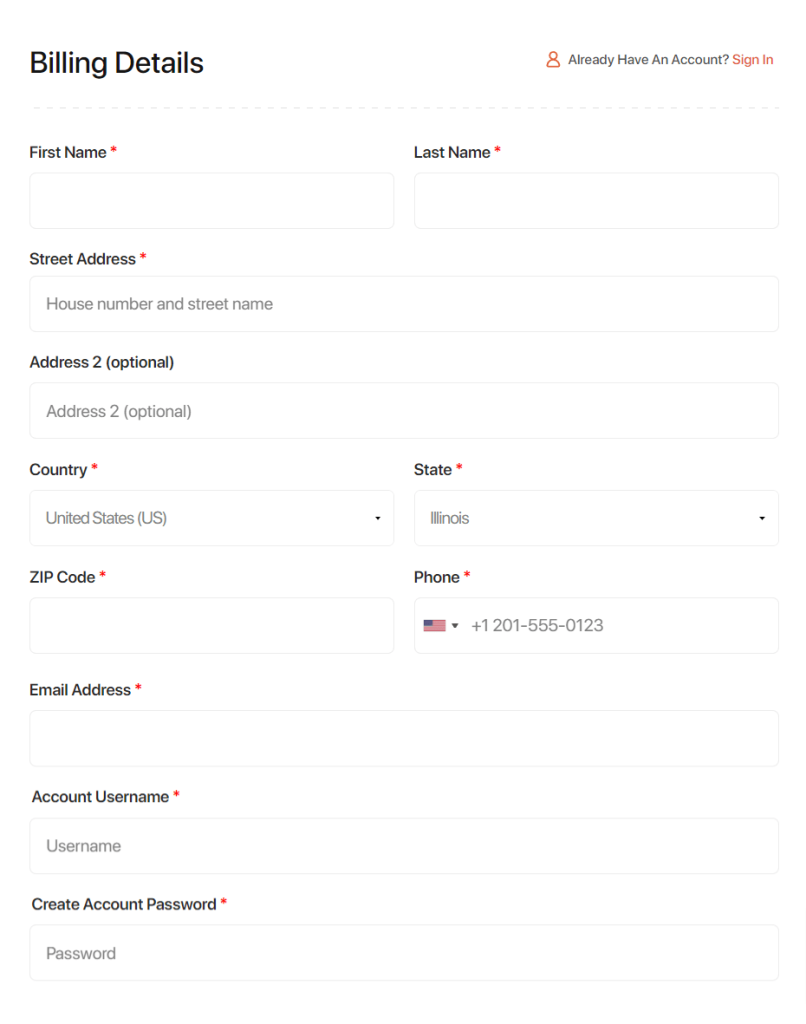Select the ZIP Code text field
806x1024 pixels.
[x=212, y=626]
